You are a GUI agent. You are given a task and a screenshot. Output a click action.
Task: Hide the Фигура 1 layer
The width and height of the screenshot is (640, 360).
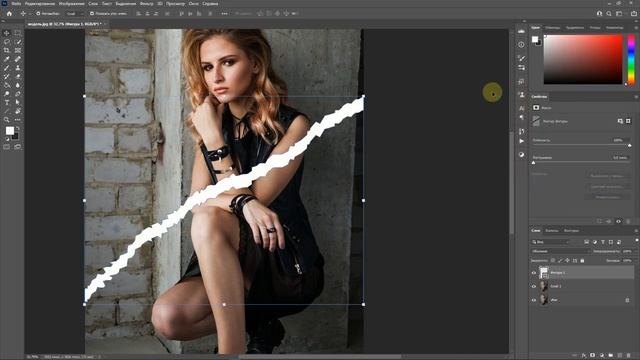pos(534,273)
